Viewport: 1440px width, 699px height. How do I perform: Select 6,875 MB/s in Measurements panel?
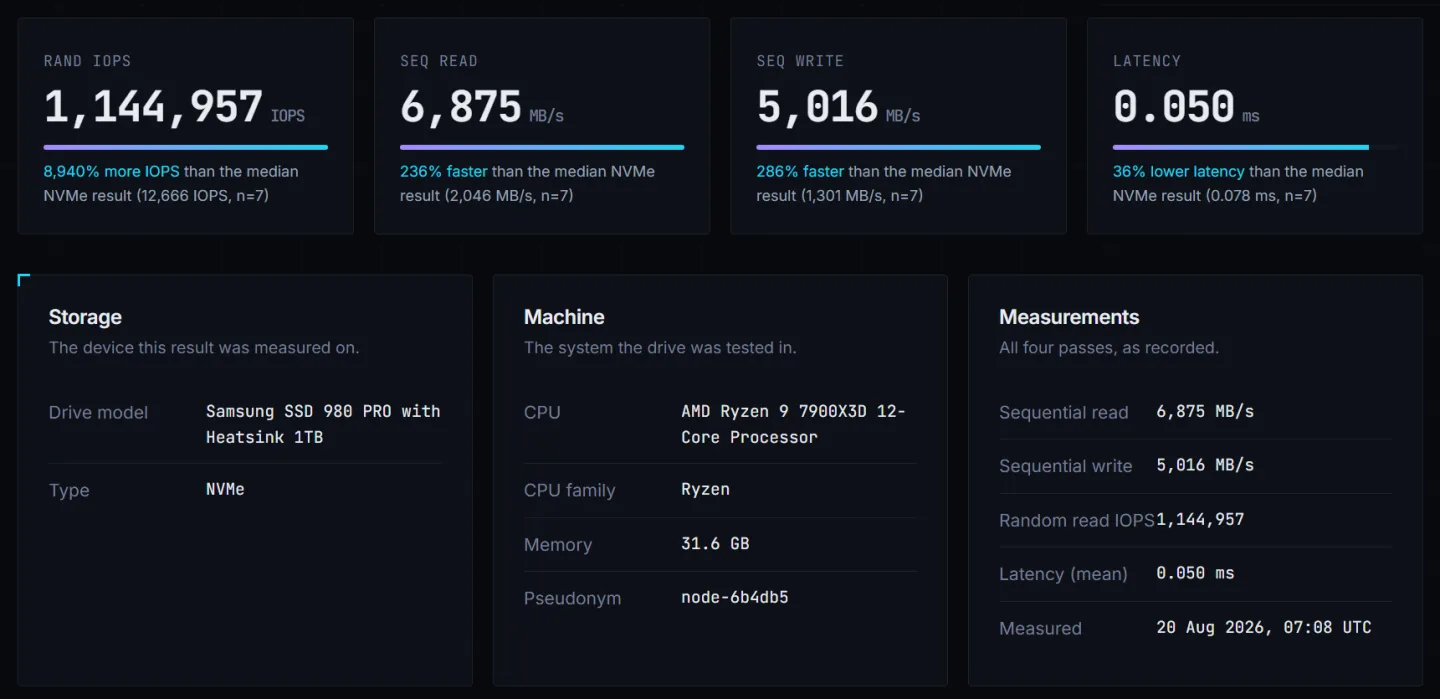point(1205,411)
